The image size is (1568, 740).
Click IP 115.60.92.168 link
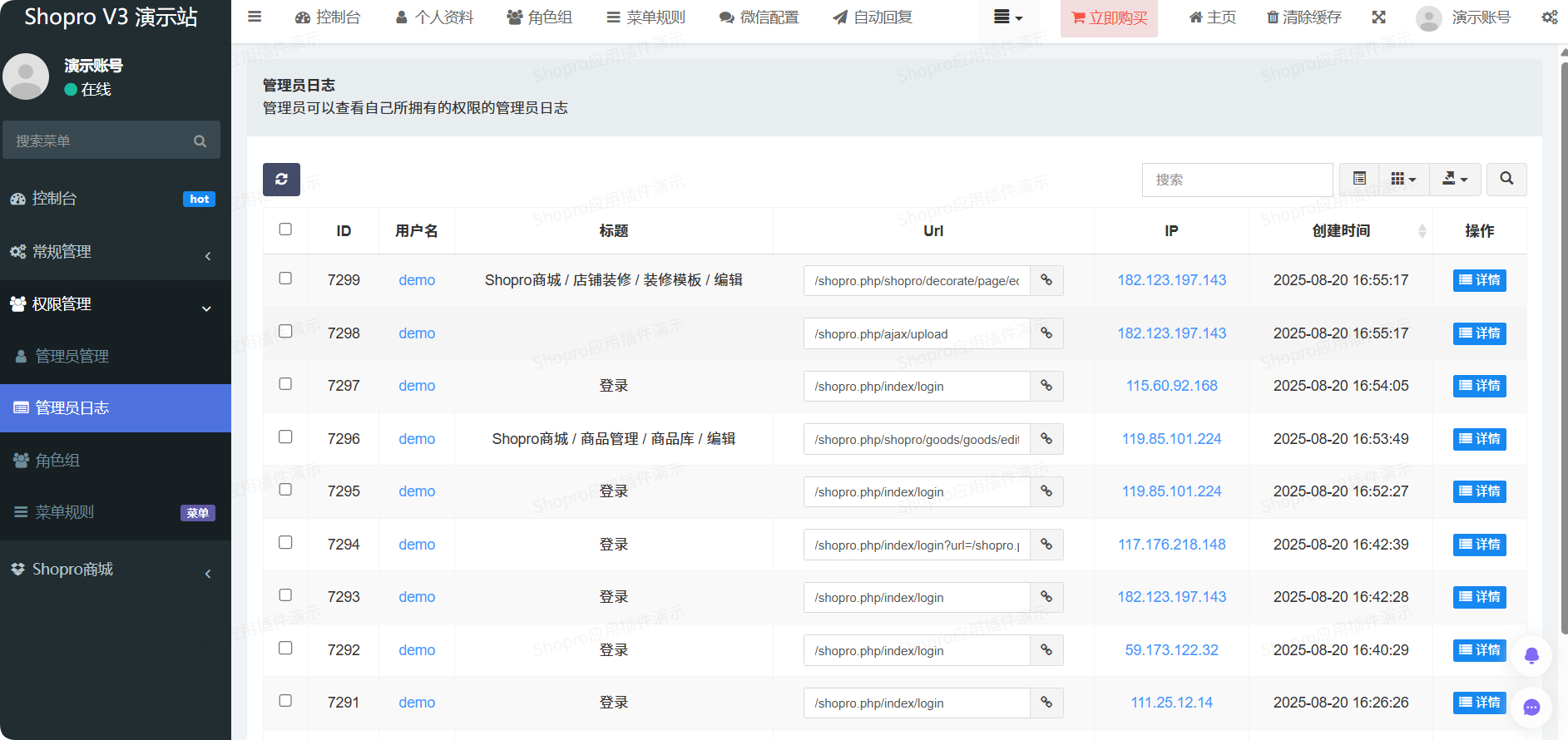(1171, 386)
